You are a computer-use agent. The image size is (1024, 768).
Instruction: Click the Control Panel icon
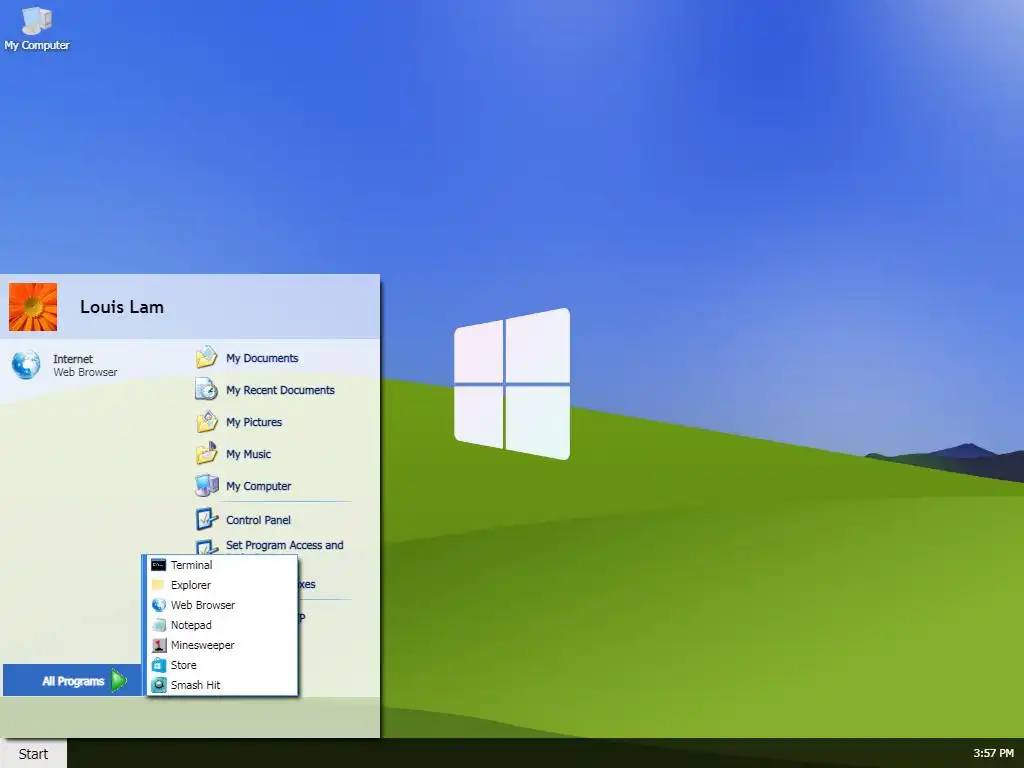click(206, 519)
